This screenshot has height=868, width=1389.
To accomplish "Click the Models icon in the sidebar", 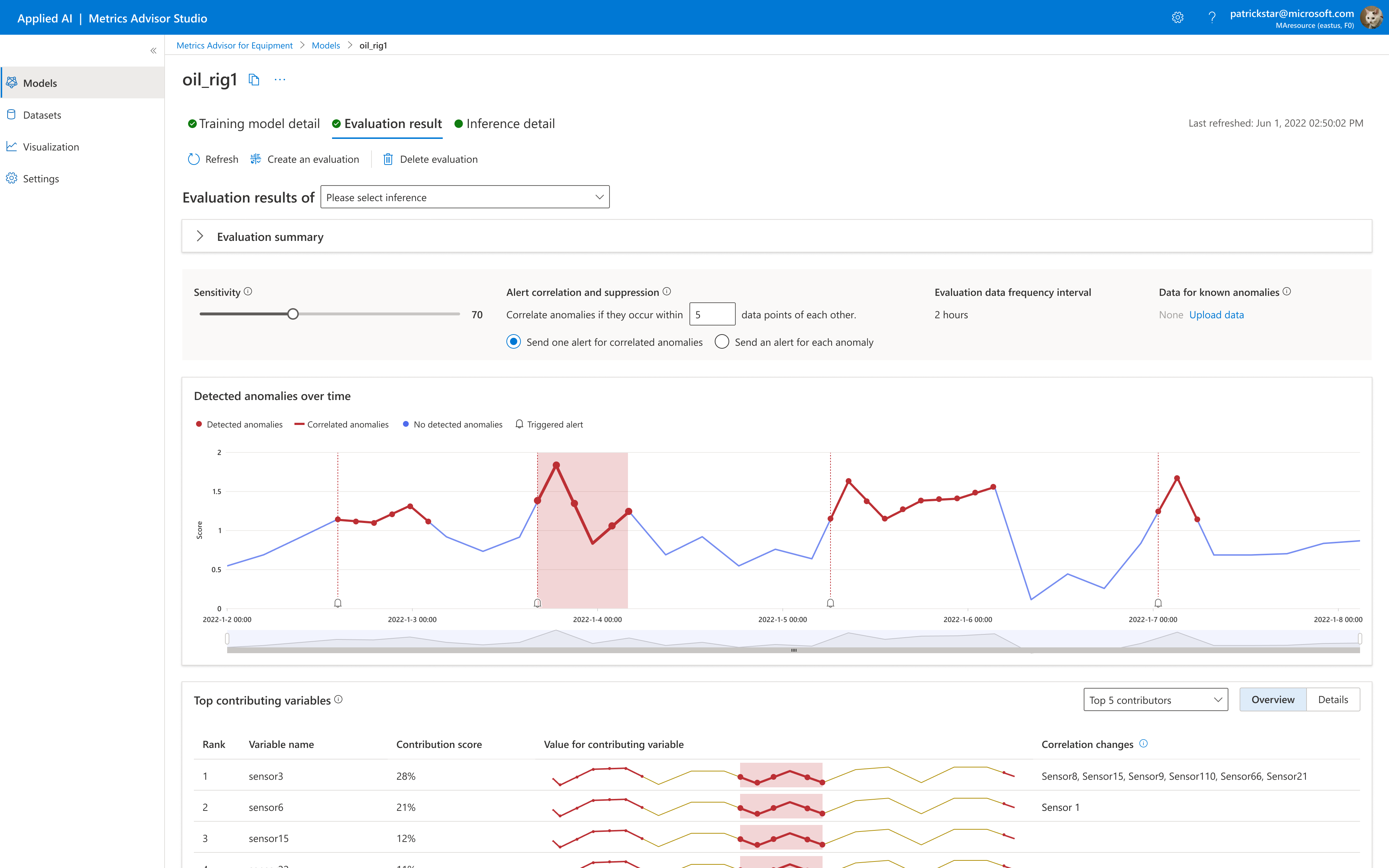I will coord(12,83).
